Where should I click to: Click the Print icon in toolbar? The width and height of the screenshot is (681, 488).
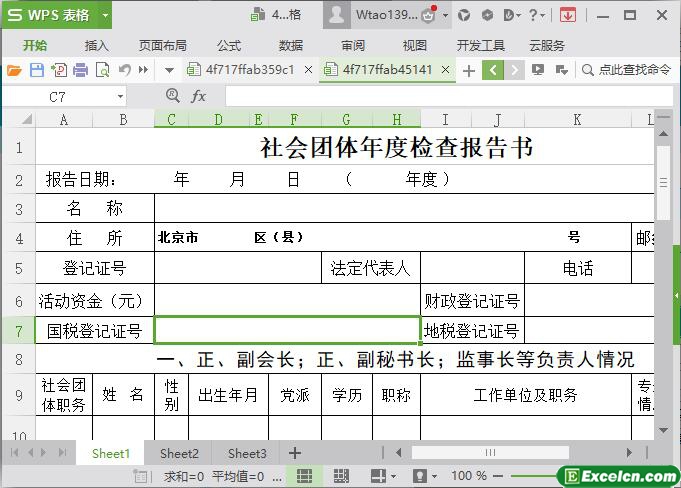80,70
